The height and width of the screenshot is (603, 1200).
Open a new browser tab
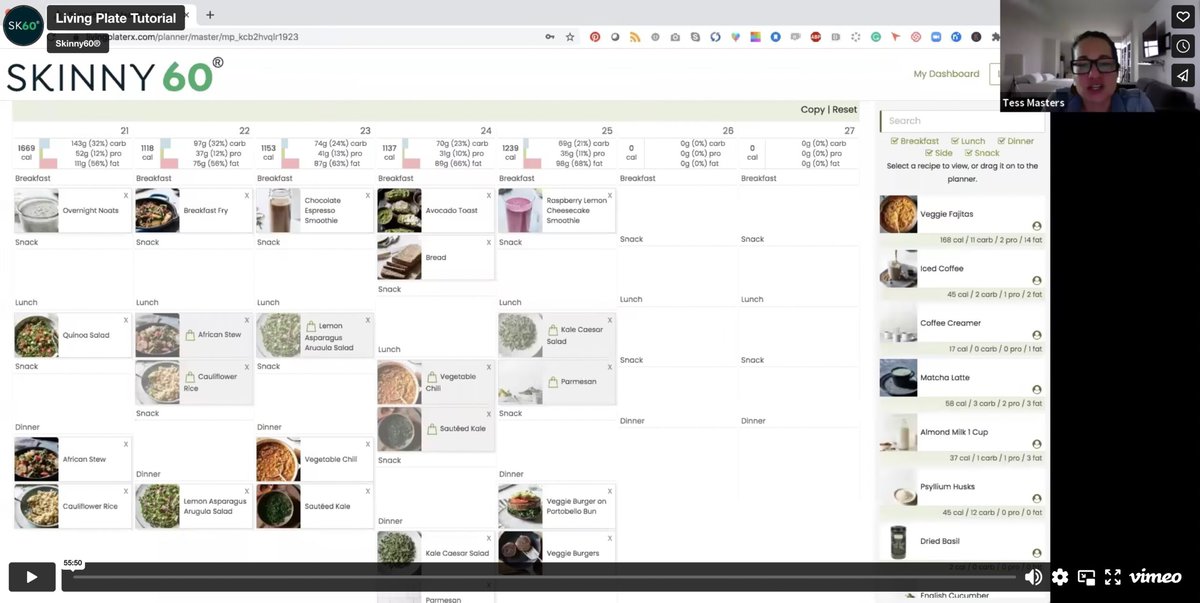210,15
